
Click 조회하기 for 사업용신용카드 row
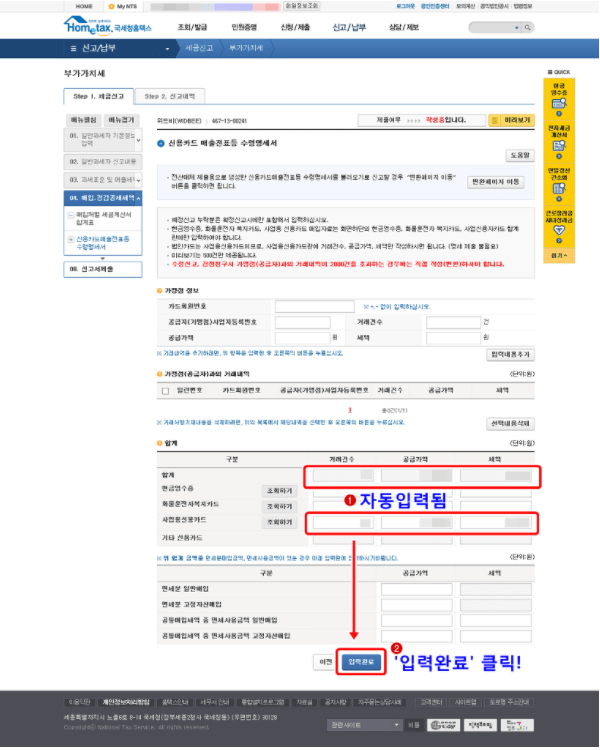point(279,522)
